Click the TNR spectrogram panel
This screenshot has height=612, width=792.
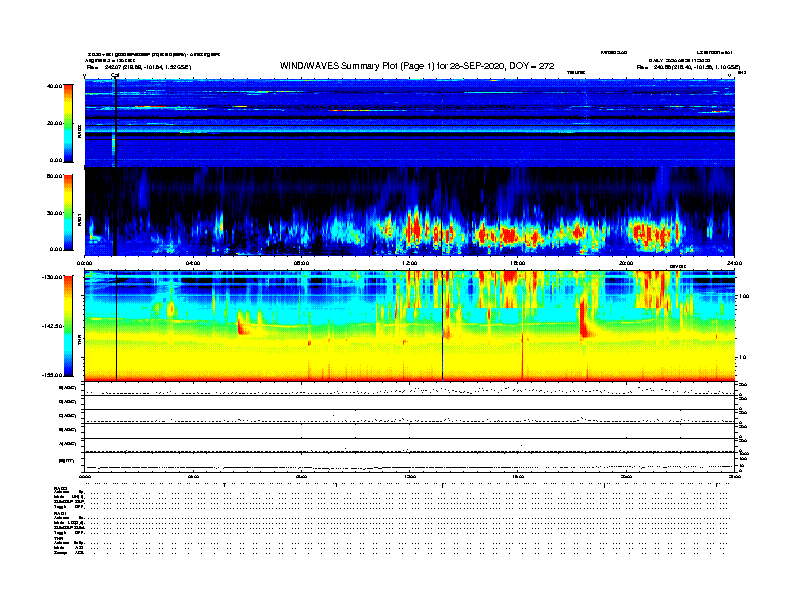[410, 326]
